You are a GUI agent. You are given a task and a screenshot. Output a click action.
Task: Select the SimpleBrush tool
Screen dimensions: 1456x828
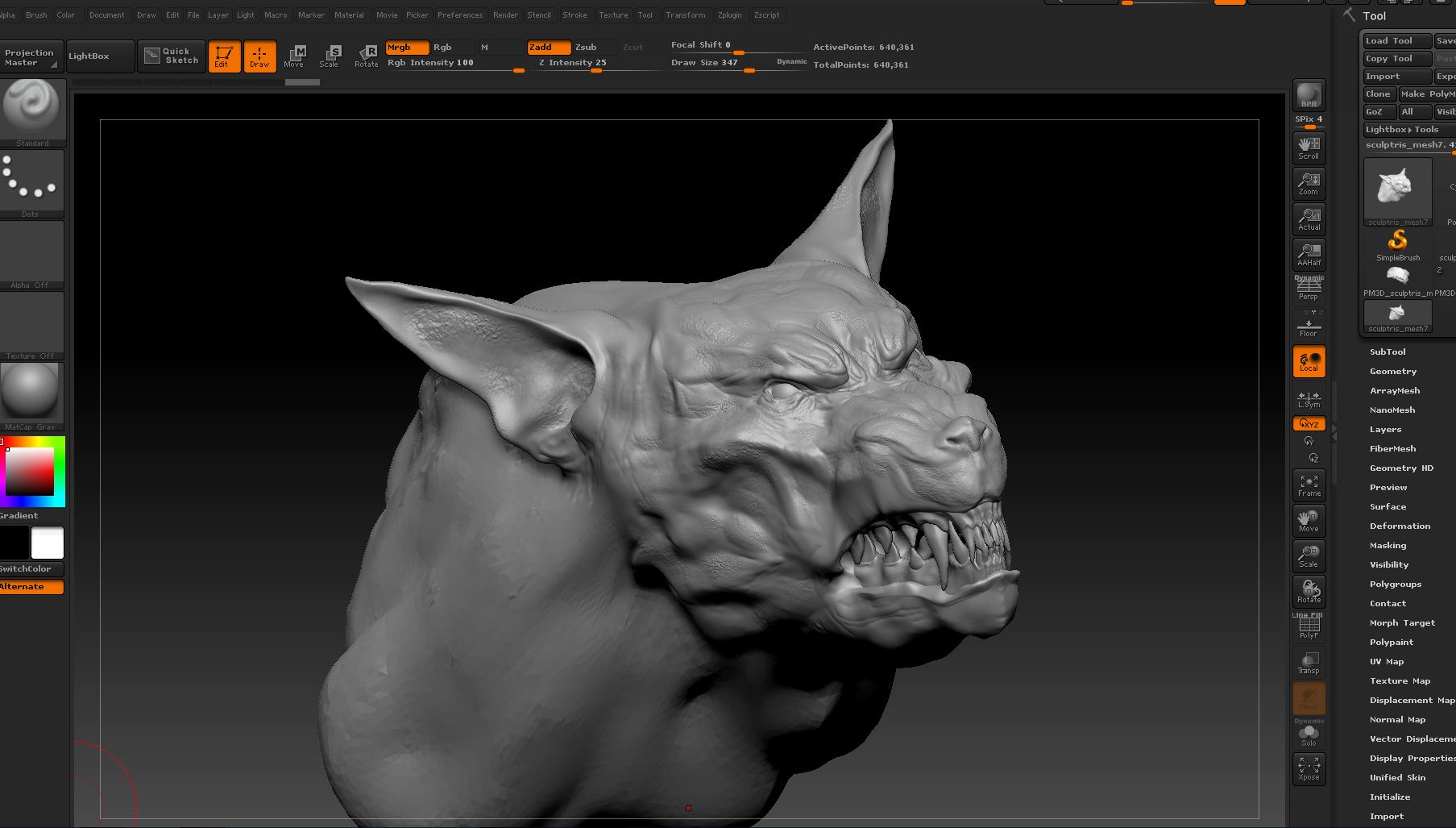[x=1398, y=244]
